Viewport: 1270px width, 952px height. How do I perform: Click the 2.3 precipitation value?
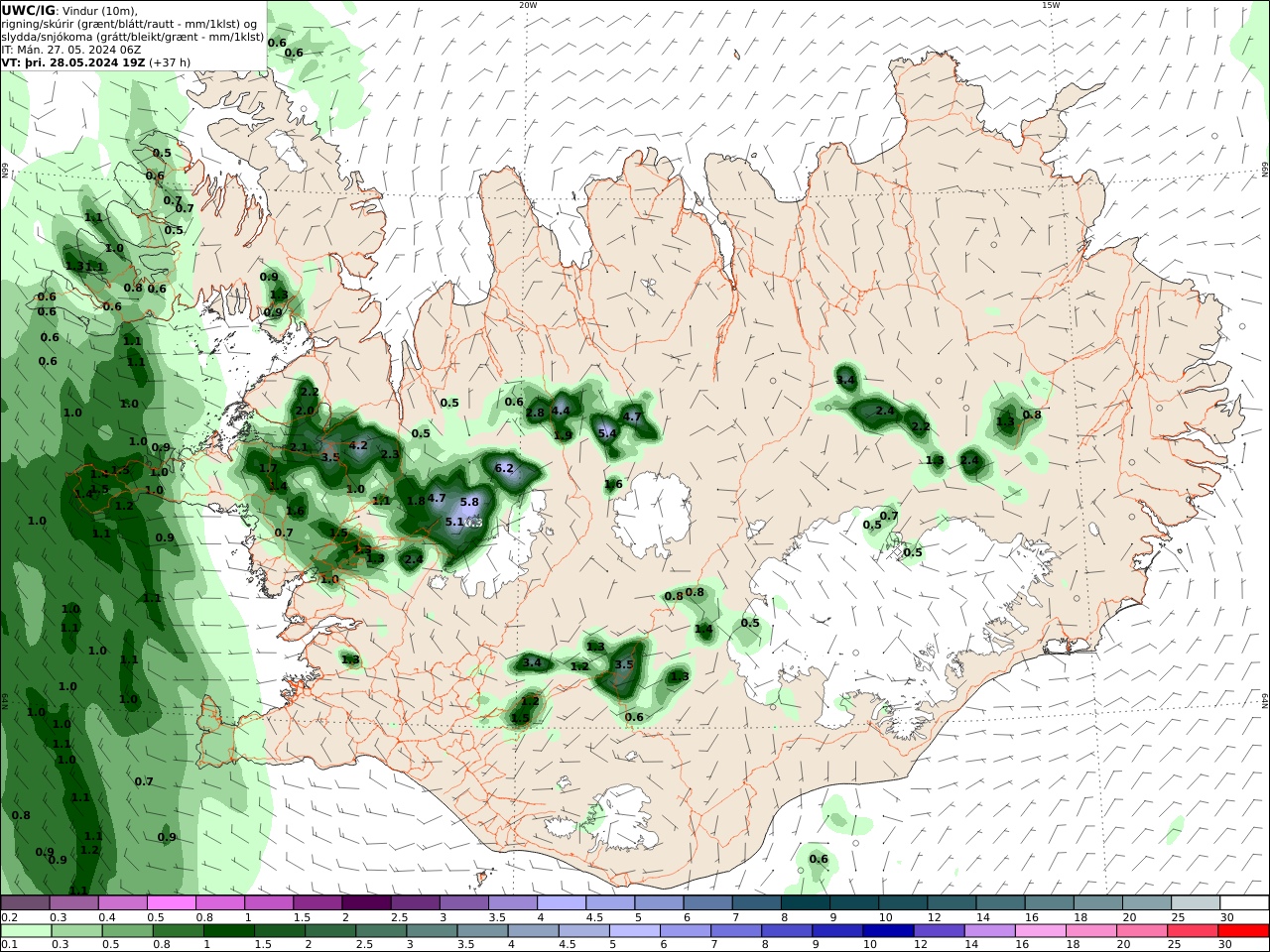pyautogui.click(x=390, y=454)
